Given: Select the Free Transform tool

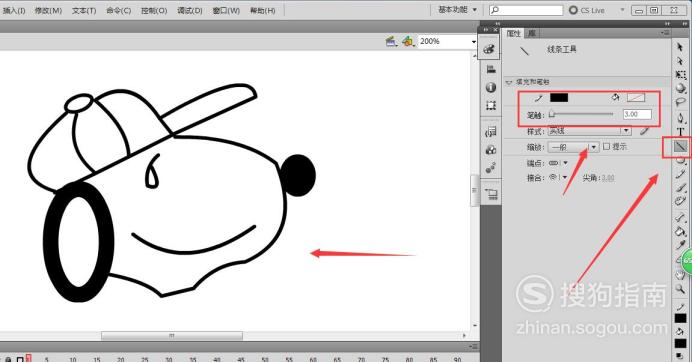Looking at the screenshot, I should 681,75.
